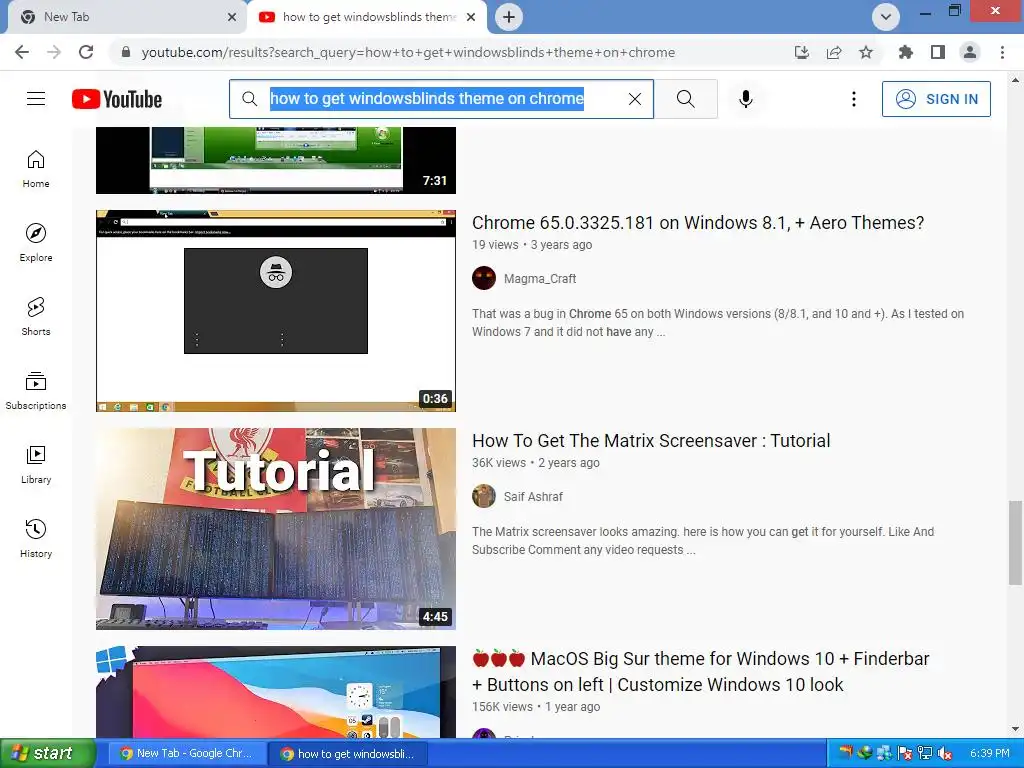Visit the Saif Ashraf channel

point(533,497)
